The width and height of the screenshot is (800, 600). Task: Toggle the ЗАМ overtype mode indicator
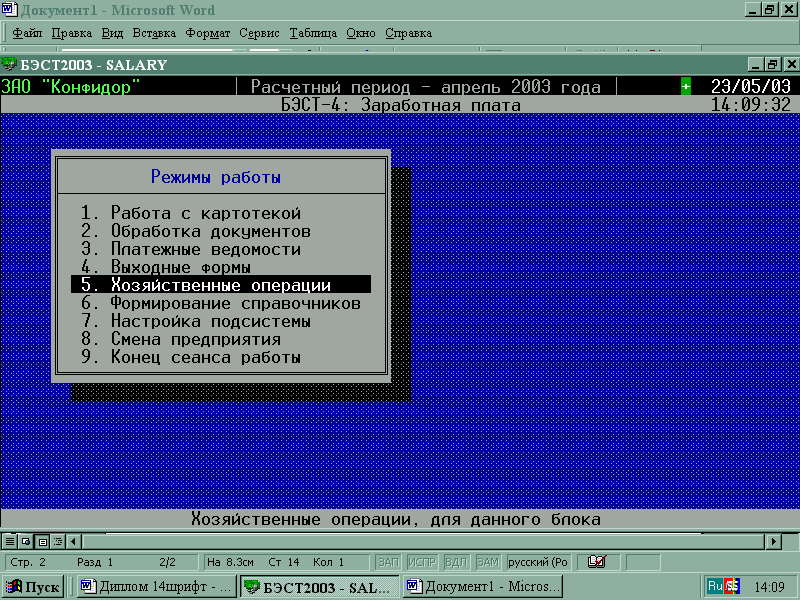[x=488, y=562]
